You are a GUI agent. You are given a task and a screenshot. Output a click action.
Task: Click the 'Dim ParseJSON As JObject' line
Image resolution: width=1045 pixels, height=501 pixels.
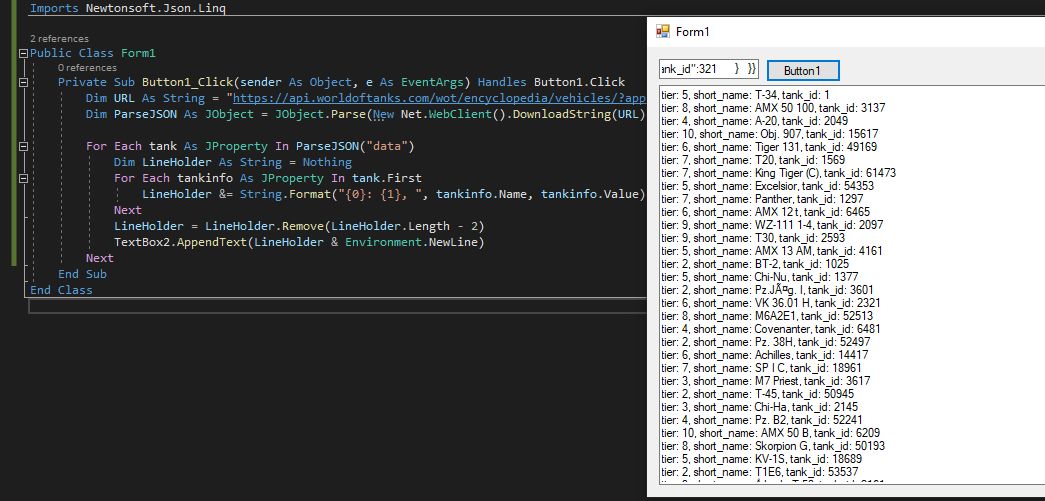click(366, 114)
